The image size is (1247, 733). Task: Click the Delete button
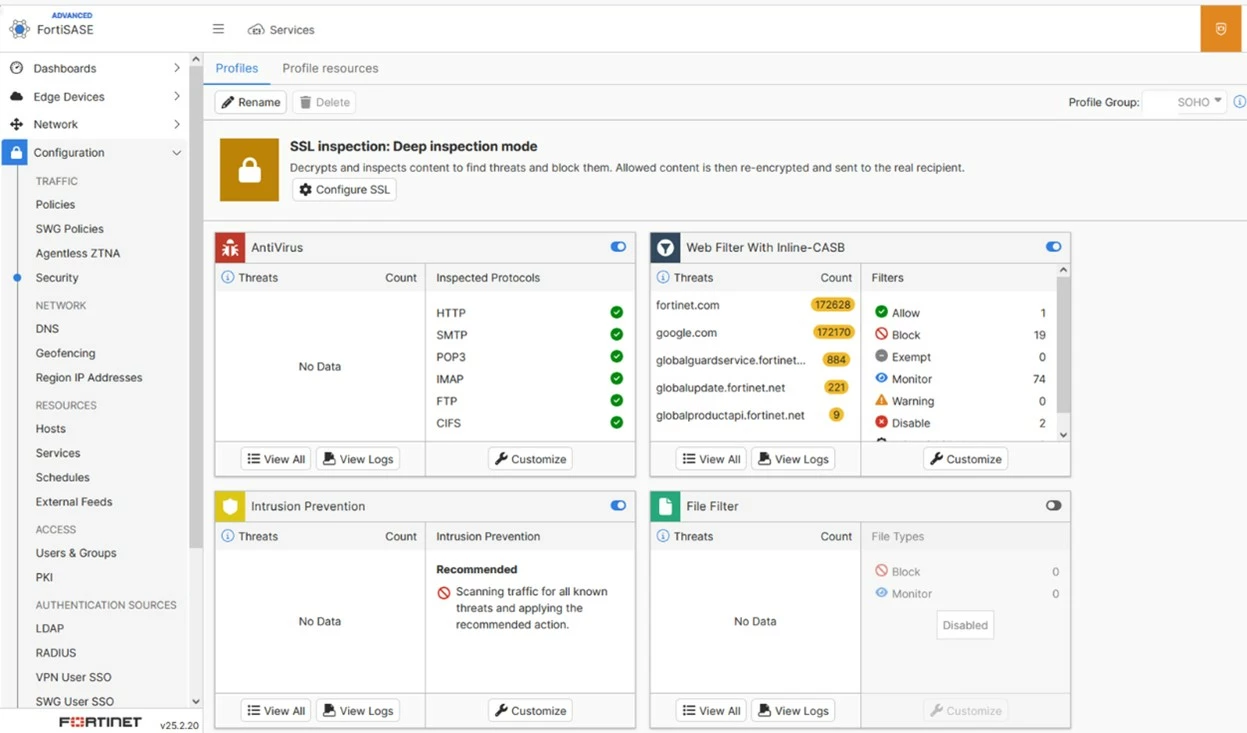click(324, 102)
